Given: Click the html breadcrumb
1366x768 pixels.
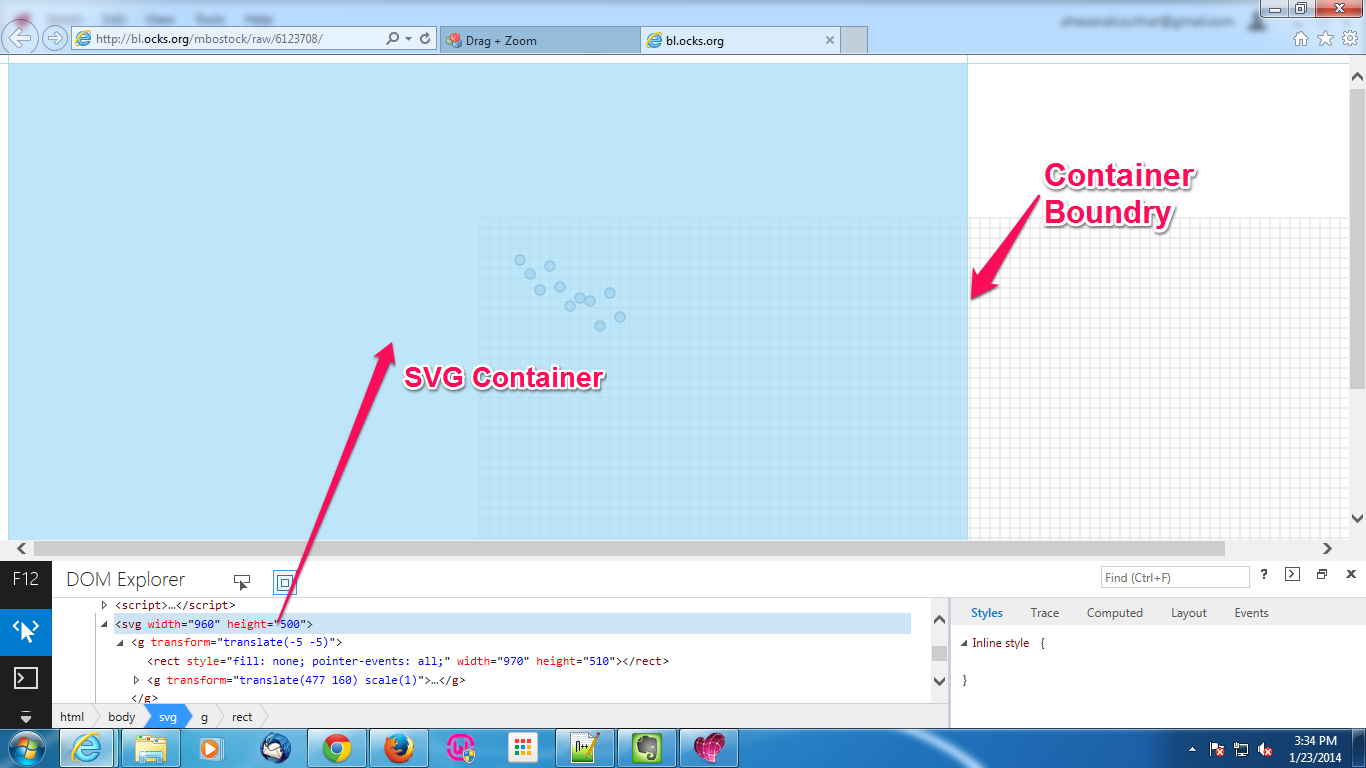Looking at the screenshot, I should [x=72, y=716].
